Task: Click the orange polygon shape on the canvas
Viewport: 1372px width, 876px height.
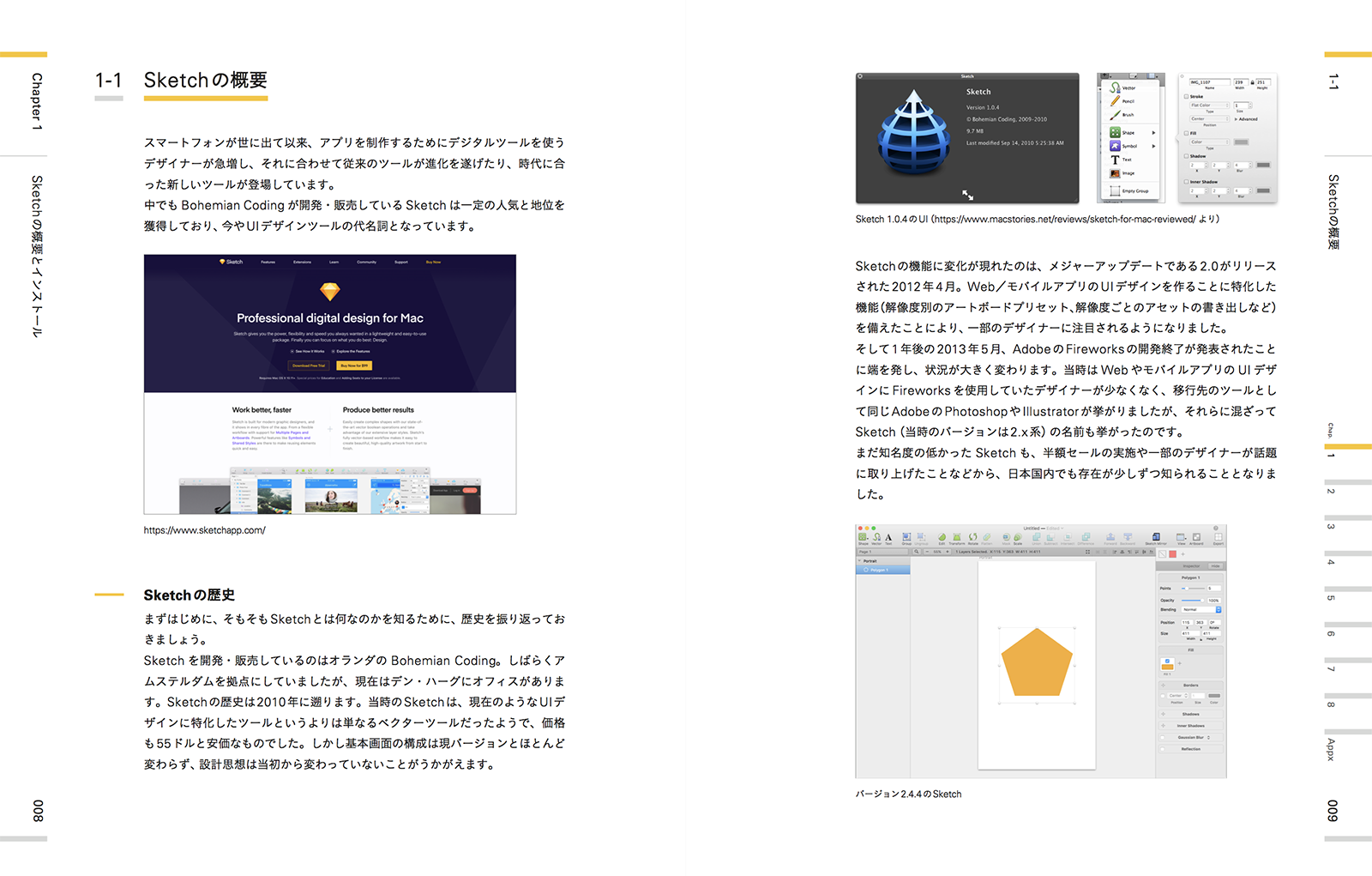Action: click(1037, 662)
